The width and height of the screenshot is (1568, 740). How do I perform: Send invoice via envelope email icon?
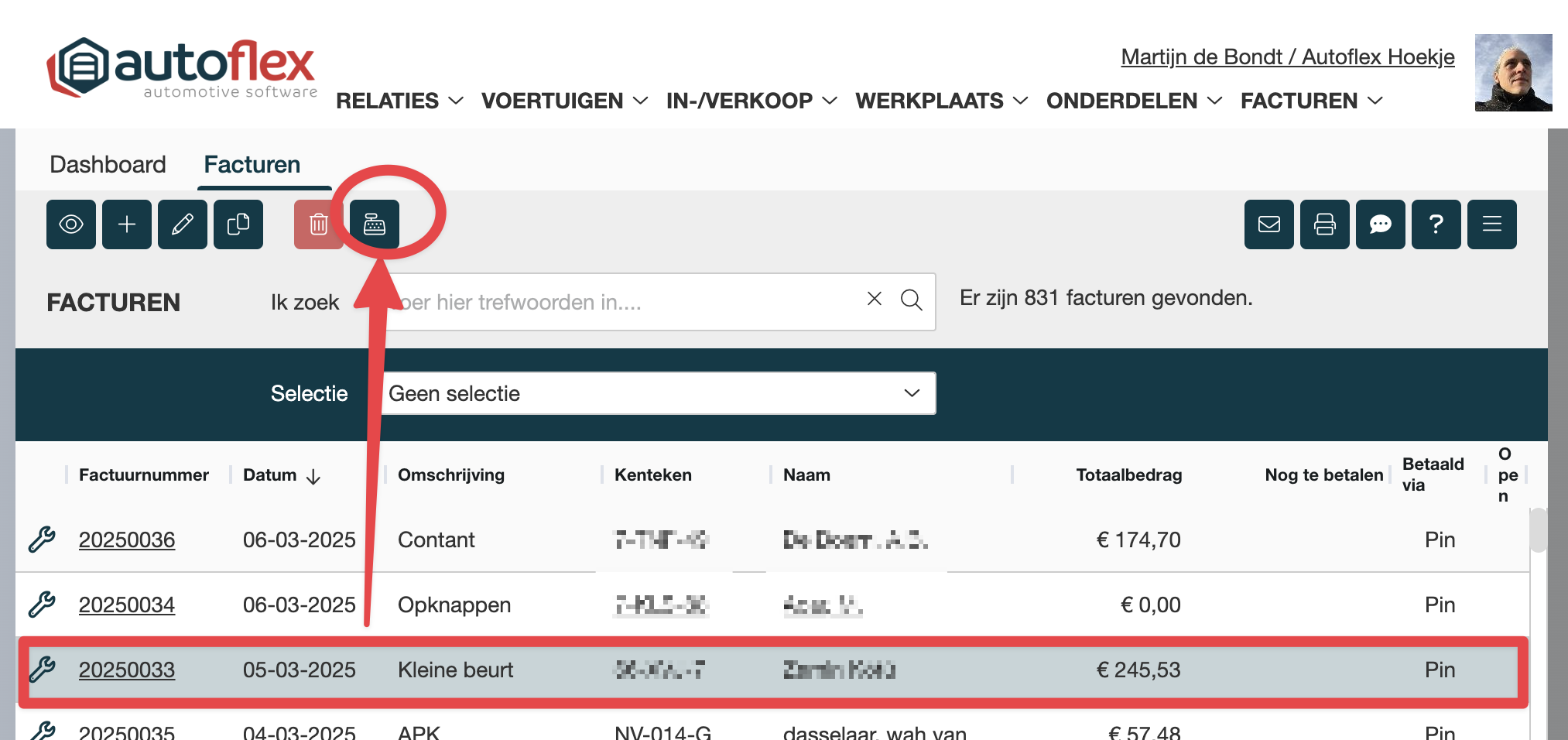pyautogui.click(x=1269, y=224)
